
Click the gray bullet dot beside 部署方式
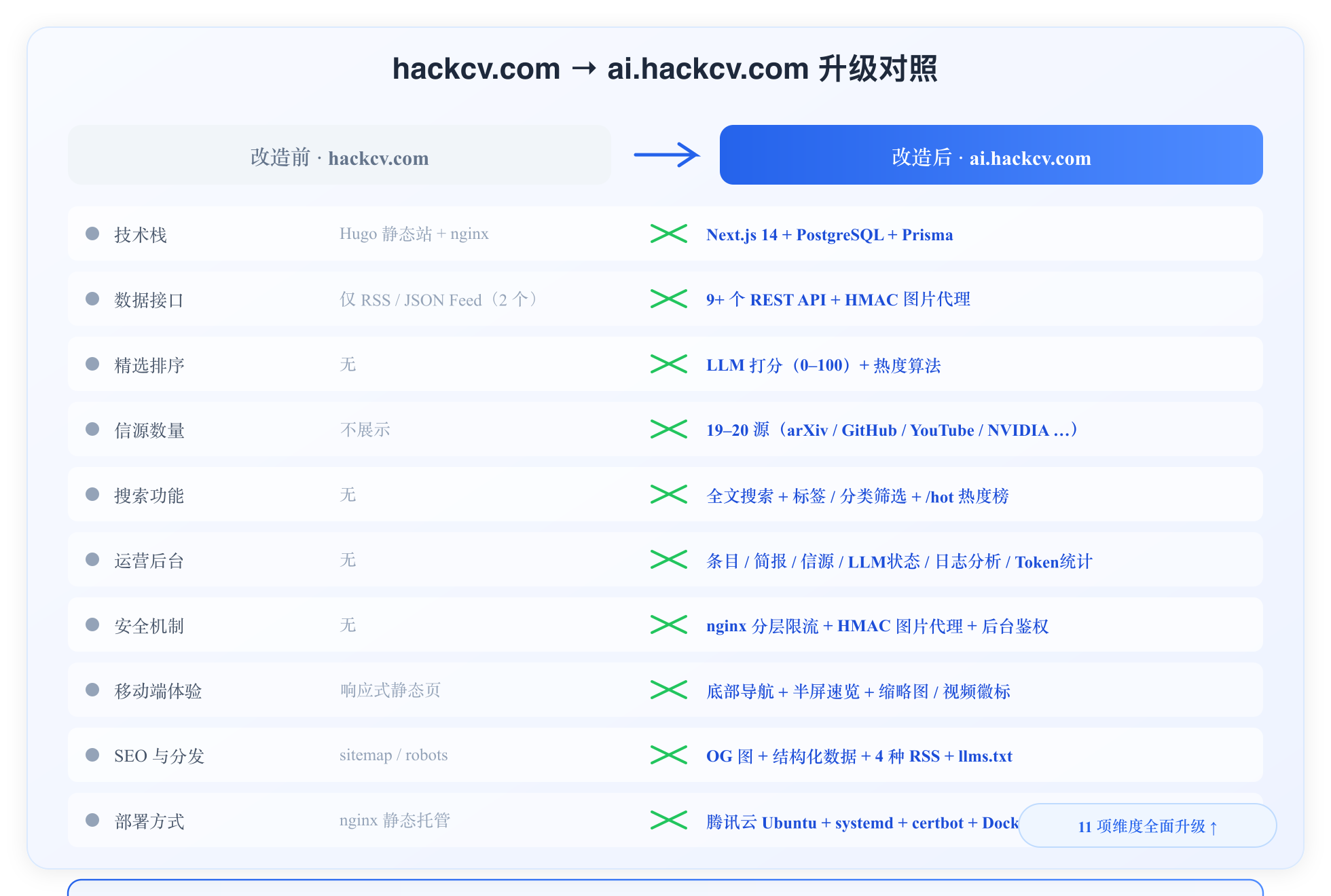click(x=92, y=820)
